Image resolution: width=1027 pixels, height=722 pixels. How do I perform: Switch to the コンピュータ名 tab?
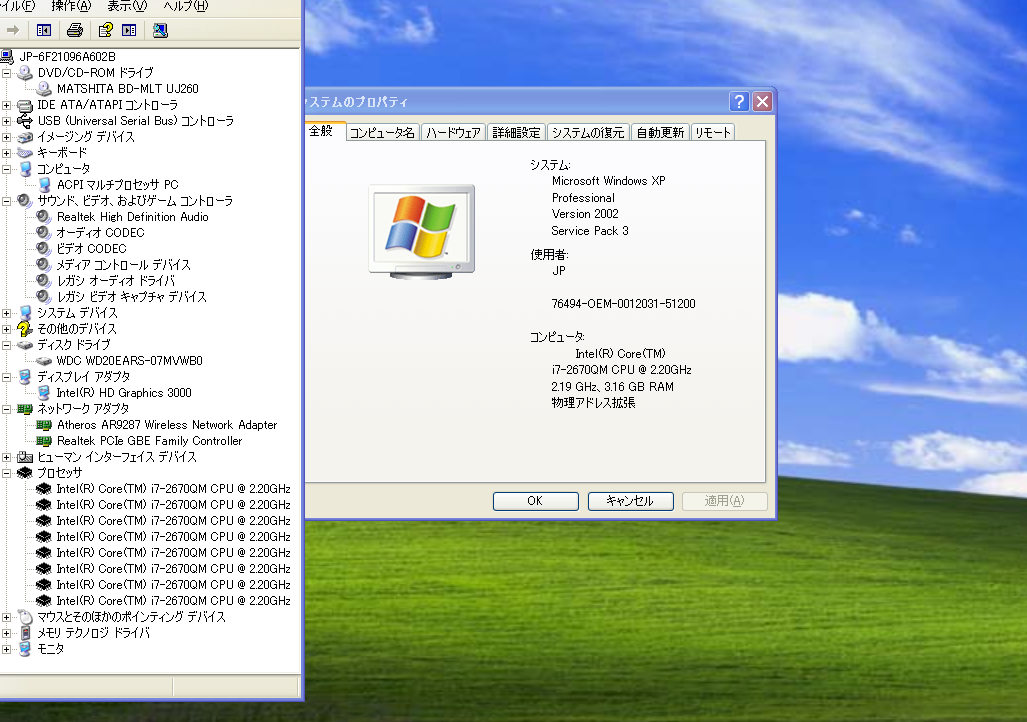pos(383,132)
